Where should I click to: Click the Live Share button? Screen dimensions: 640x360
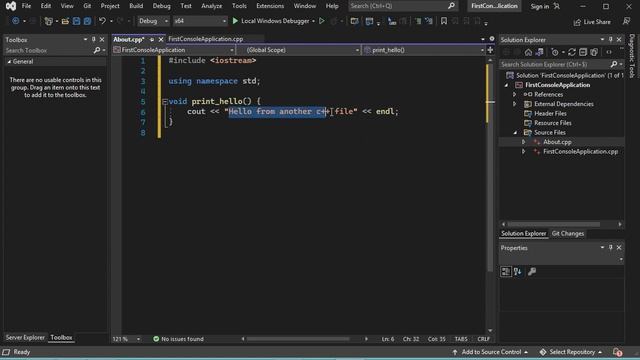point(592,22)
